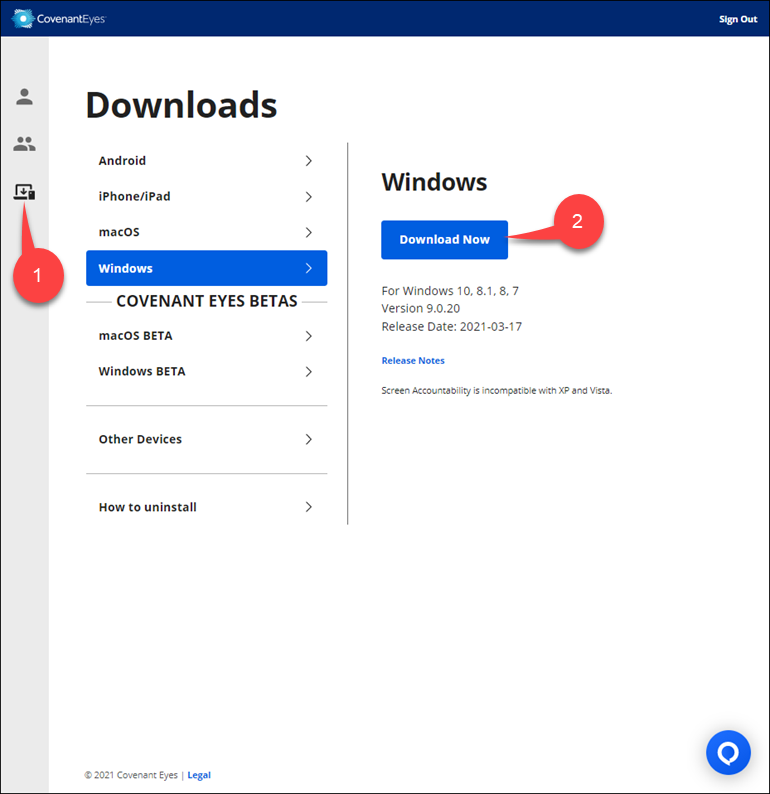770x794 pixels.
Task: Click Release Date: 2021-03-17 text
Action: point(452,327)
